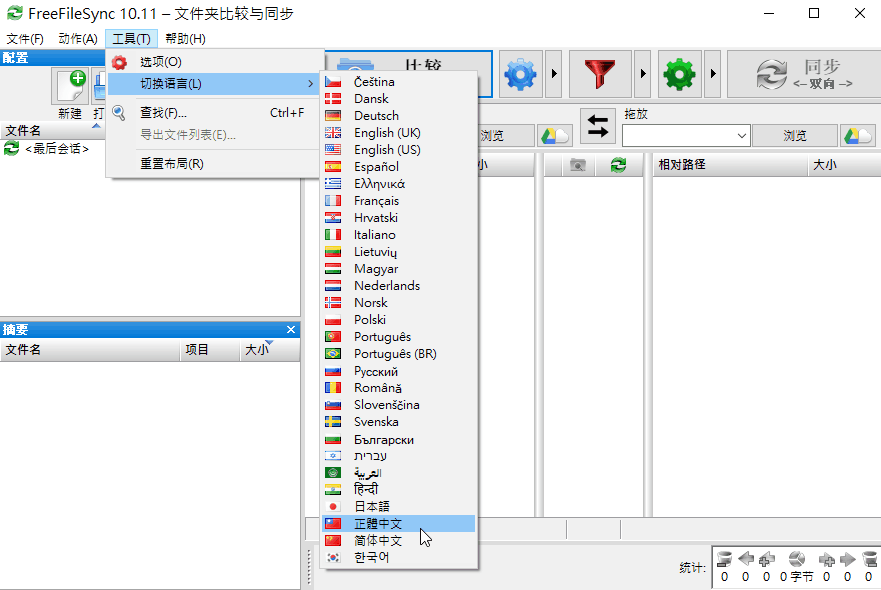This screenshot has height=590, width=881.
Task: Click the green sync action column header icon
Action: point(618,165)
